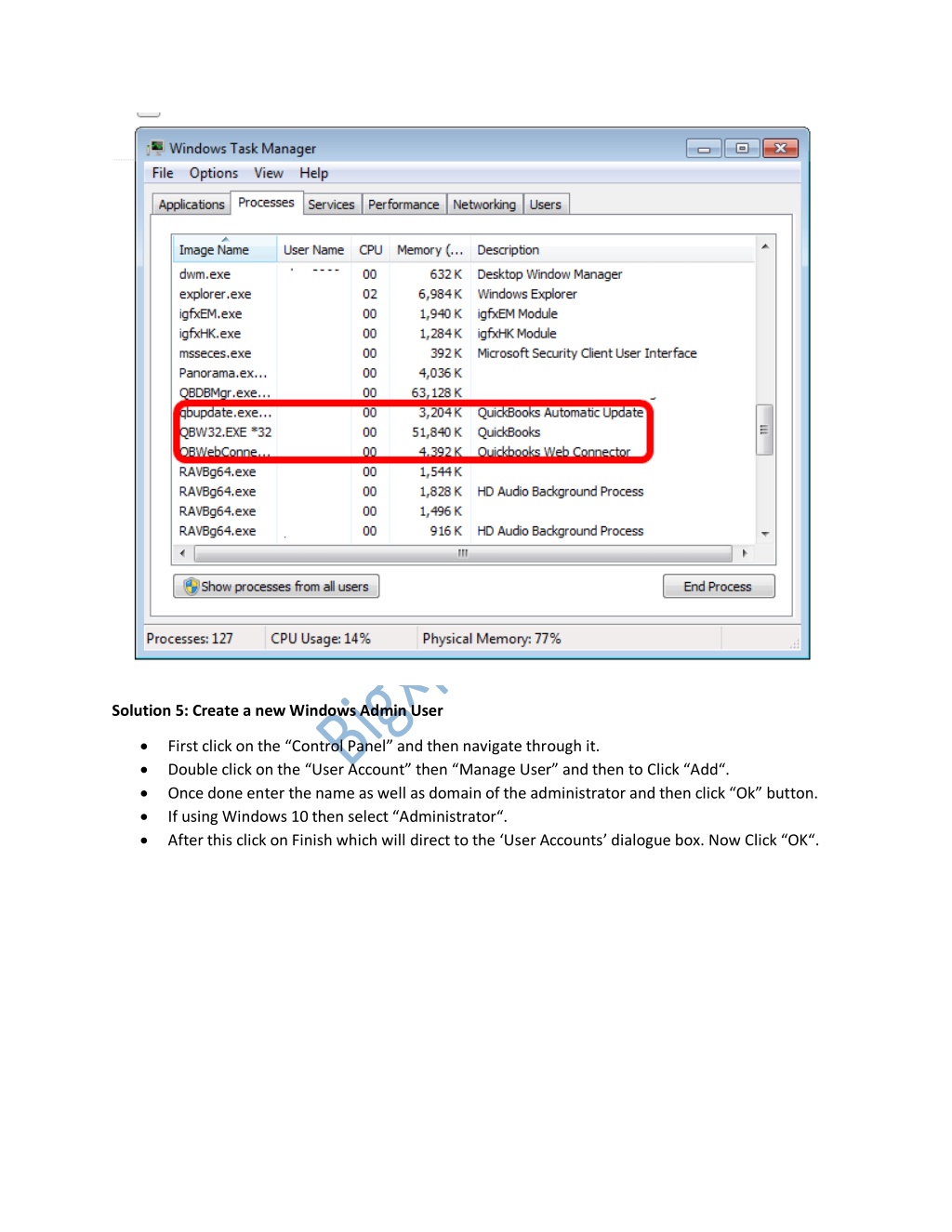The image size is (952, 1232).
Task: Select the qbupdate.exe... process
Action: (464, 413)
